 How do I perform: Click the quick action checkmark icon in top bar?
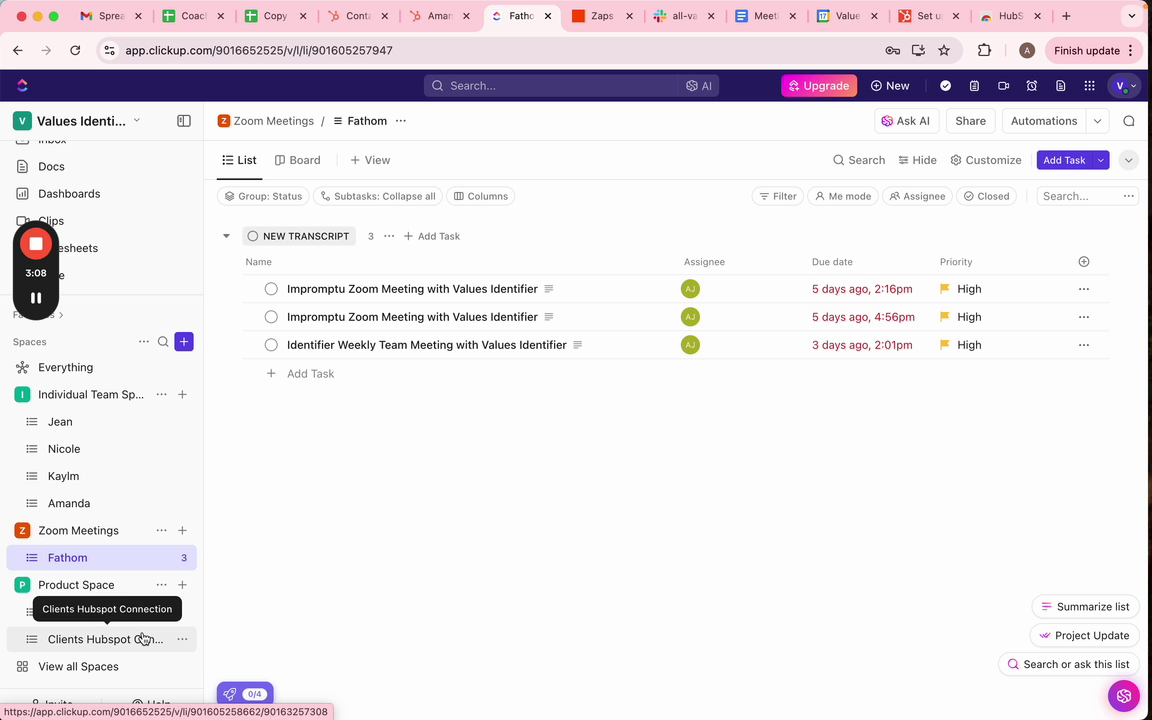coord(946,86)
